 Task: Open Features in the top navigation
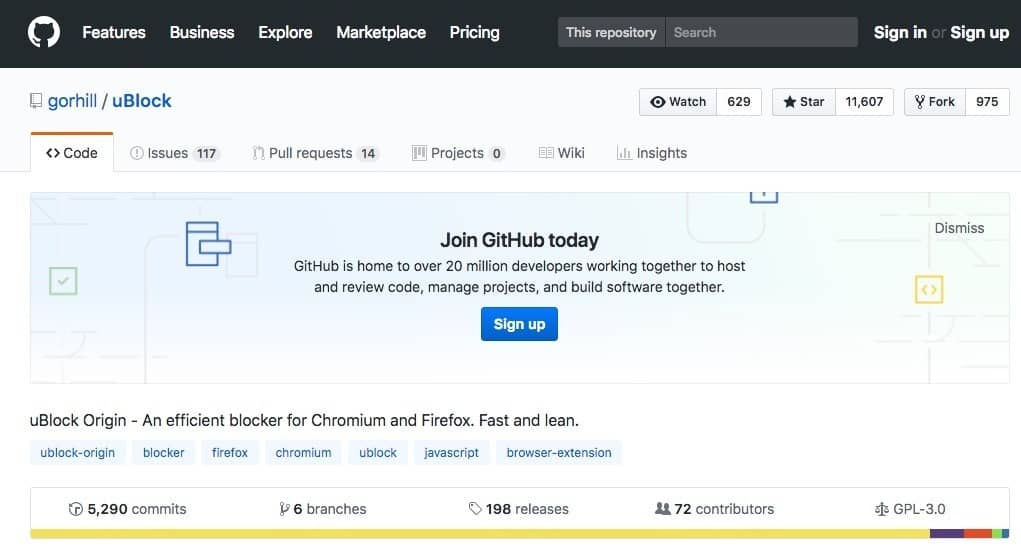coord(114,33)
